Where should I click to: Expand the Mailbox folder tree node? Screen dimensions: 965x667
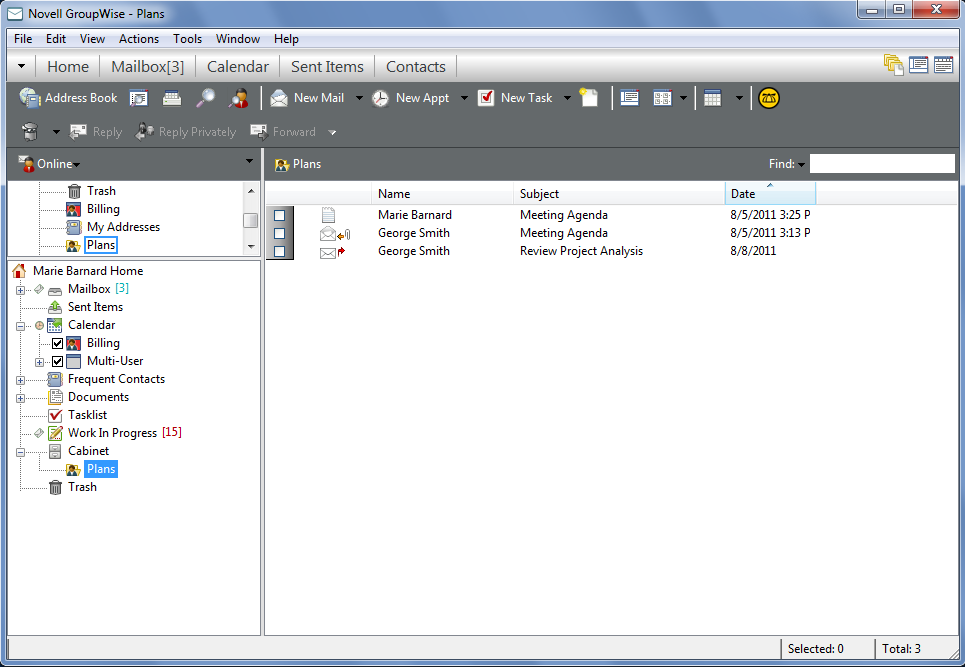point(20,290)
